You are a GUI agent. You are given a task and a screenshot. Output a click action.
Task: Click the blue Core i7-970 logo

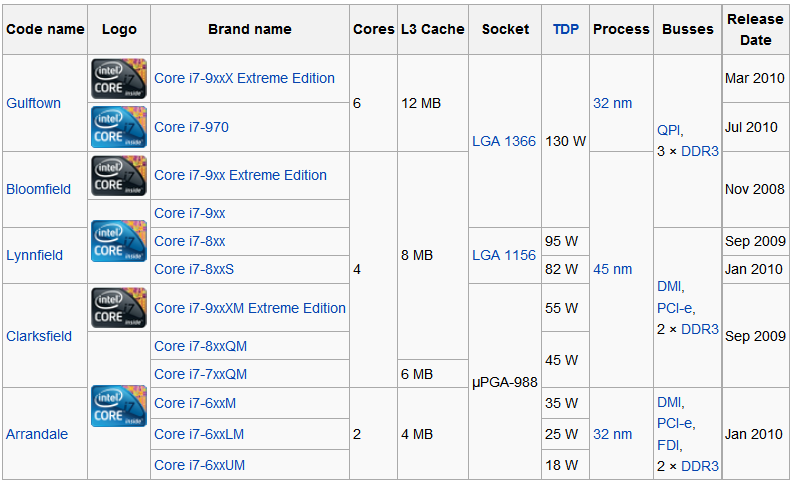(x=119, y=127)
